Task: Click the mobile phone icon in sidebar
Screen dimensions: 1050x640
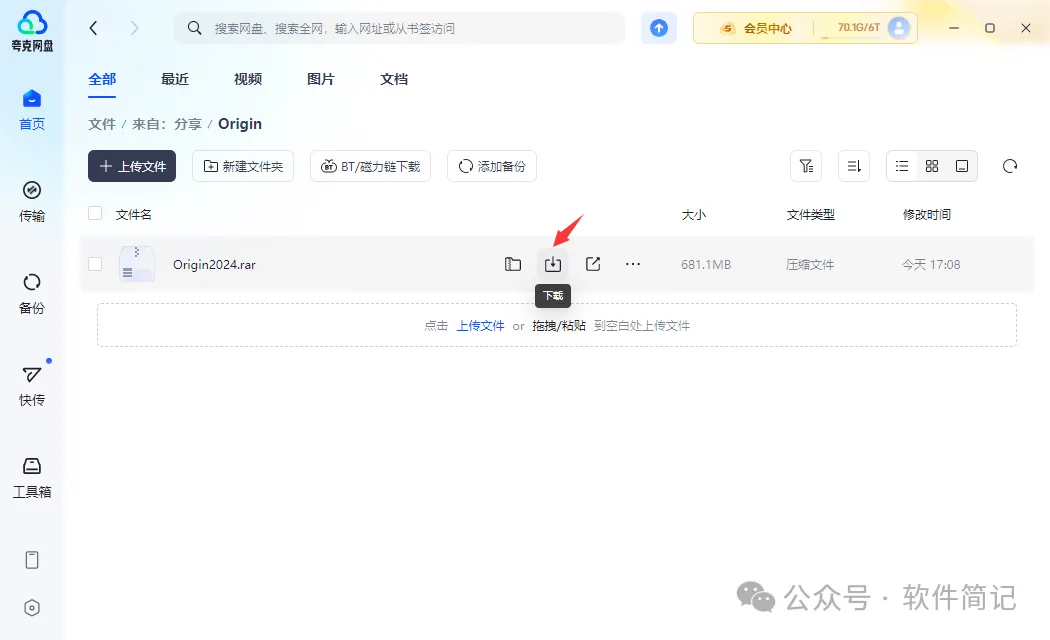Action: [x=31, y=560]
